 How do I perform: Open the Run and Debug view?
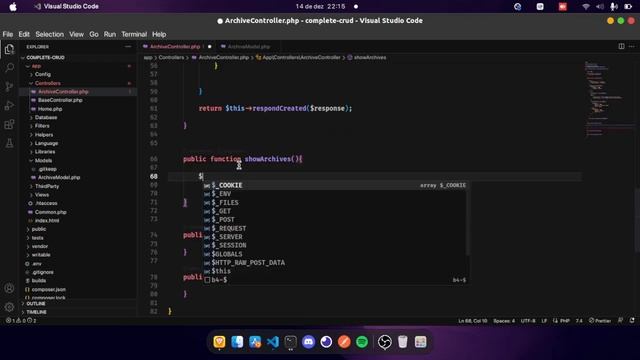click(9, 105)
